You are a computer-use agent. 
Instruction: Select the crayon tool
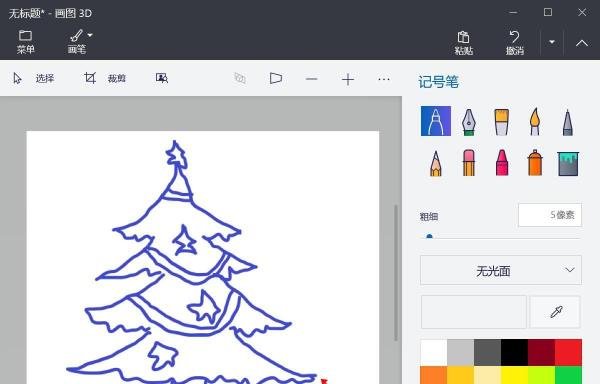(502, 163)
